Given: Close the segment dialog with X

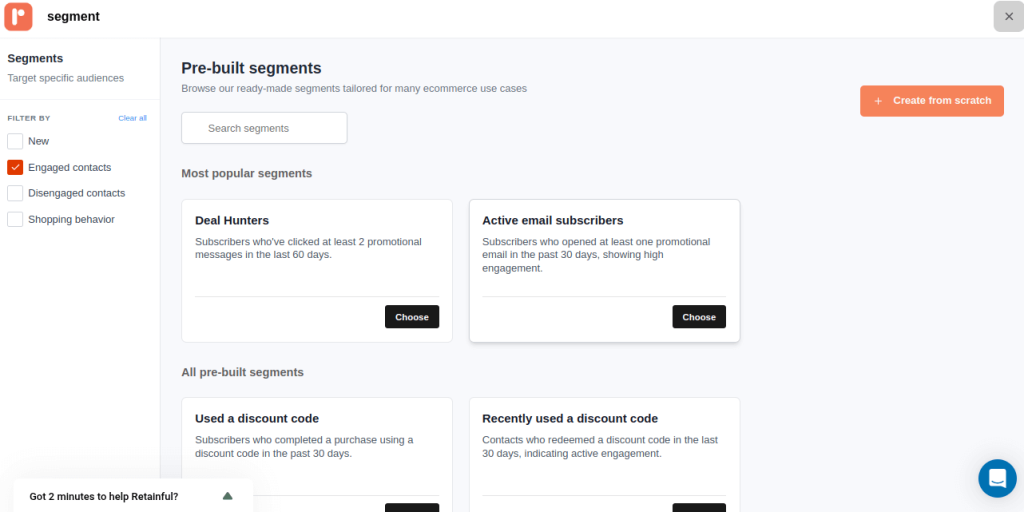Looking at the screenshot, I should pyautogui.click(x=1008, y=16).
